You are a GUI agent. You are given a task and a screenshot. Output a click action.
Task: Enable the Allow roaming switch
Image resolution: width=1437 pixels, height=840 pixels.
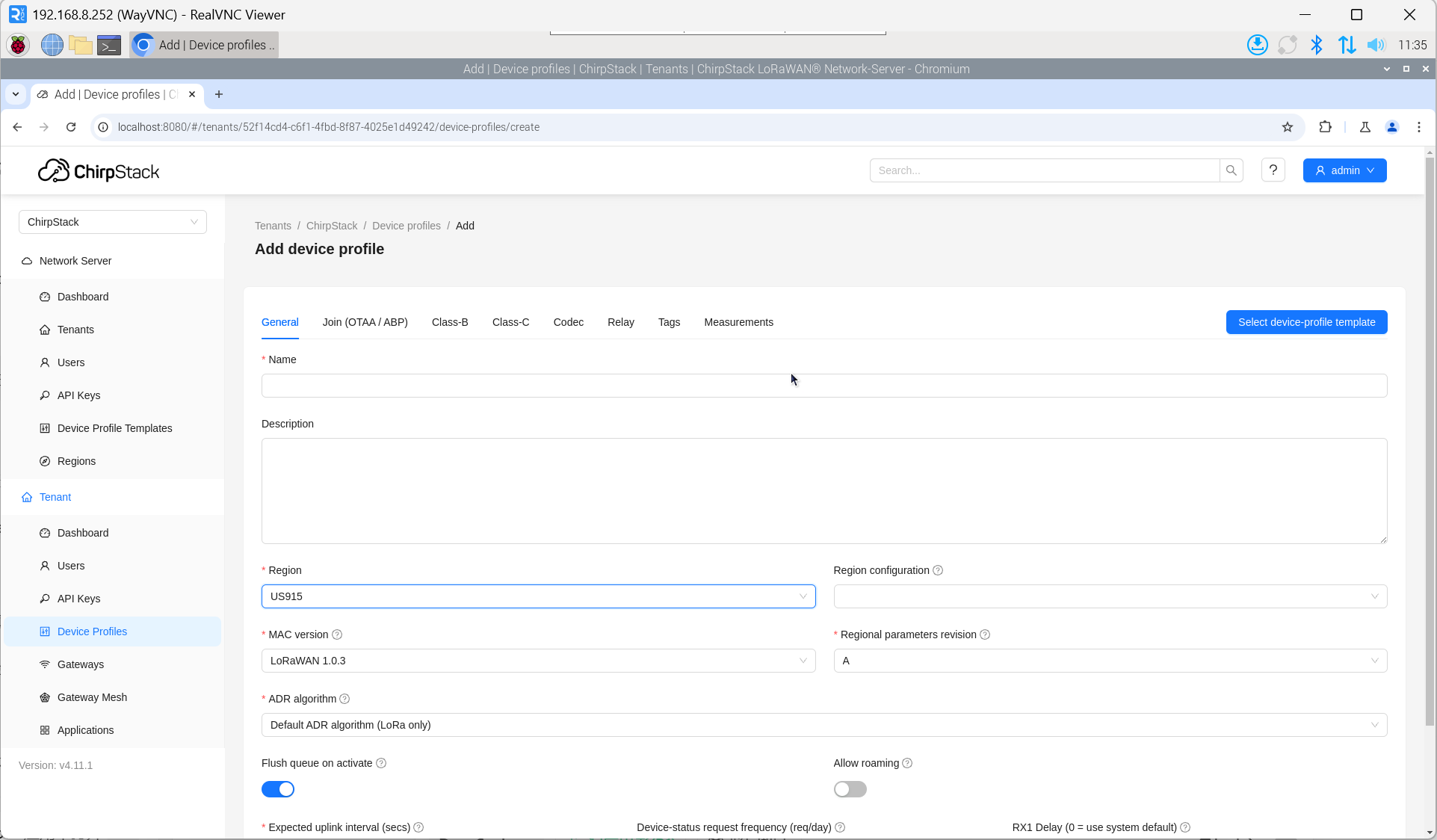pos(850,789)
